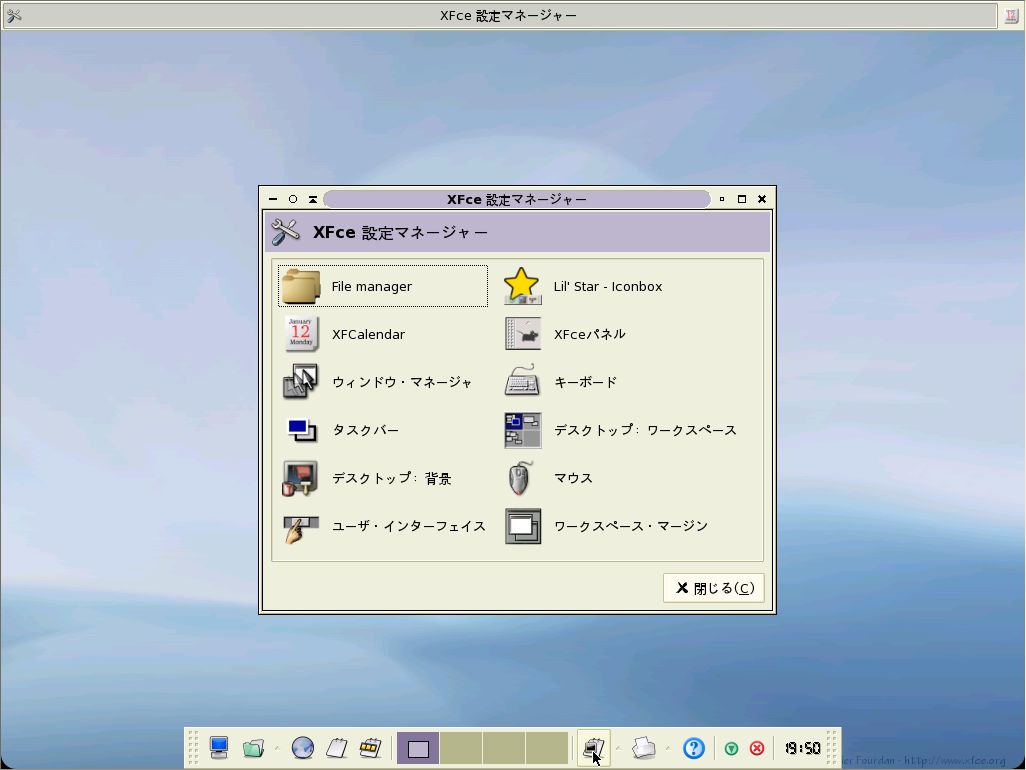Open the XFCalendar settings
The height and width of the screenshot is (770, 1026).
345,334
